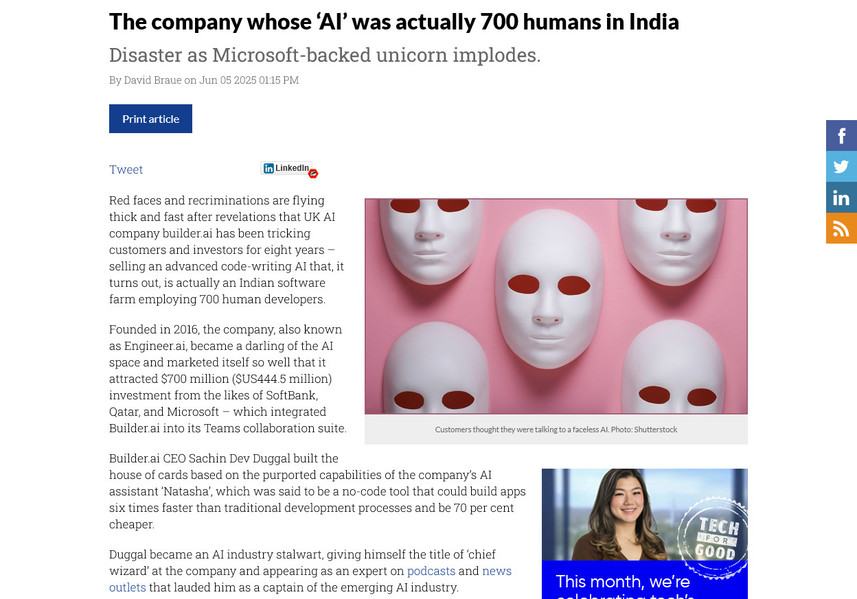Click the image caption mentioning Shutterstock
Image resolution: width=857 pixels, height=599 pixels.
[556, 430]
